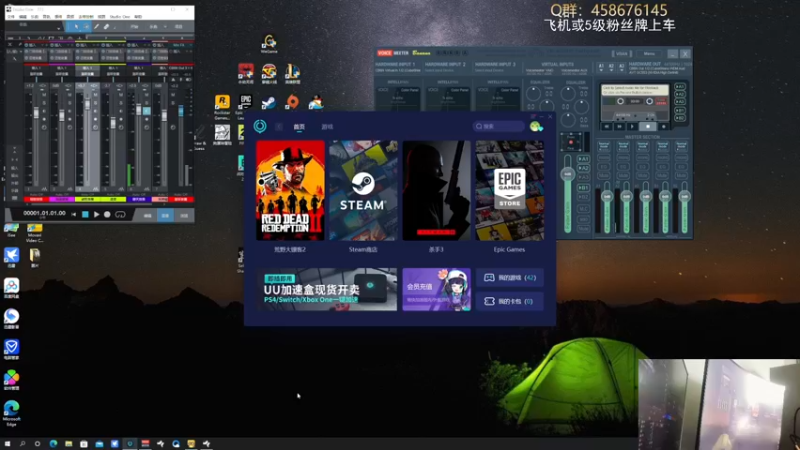Open 我的卡包 (0) button
Screen dimensions: 800x450
point(509,301)
